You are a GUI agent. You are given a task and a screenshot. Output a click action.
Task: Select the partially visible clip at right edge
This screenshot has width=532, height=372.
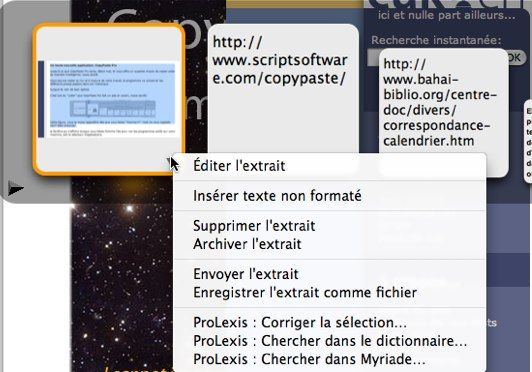(528, 142)
